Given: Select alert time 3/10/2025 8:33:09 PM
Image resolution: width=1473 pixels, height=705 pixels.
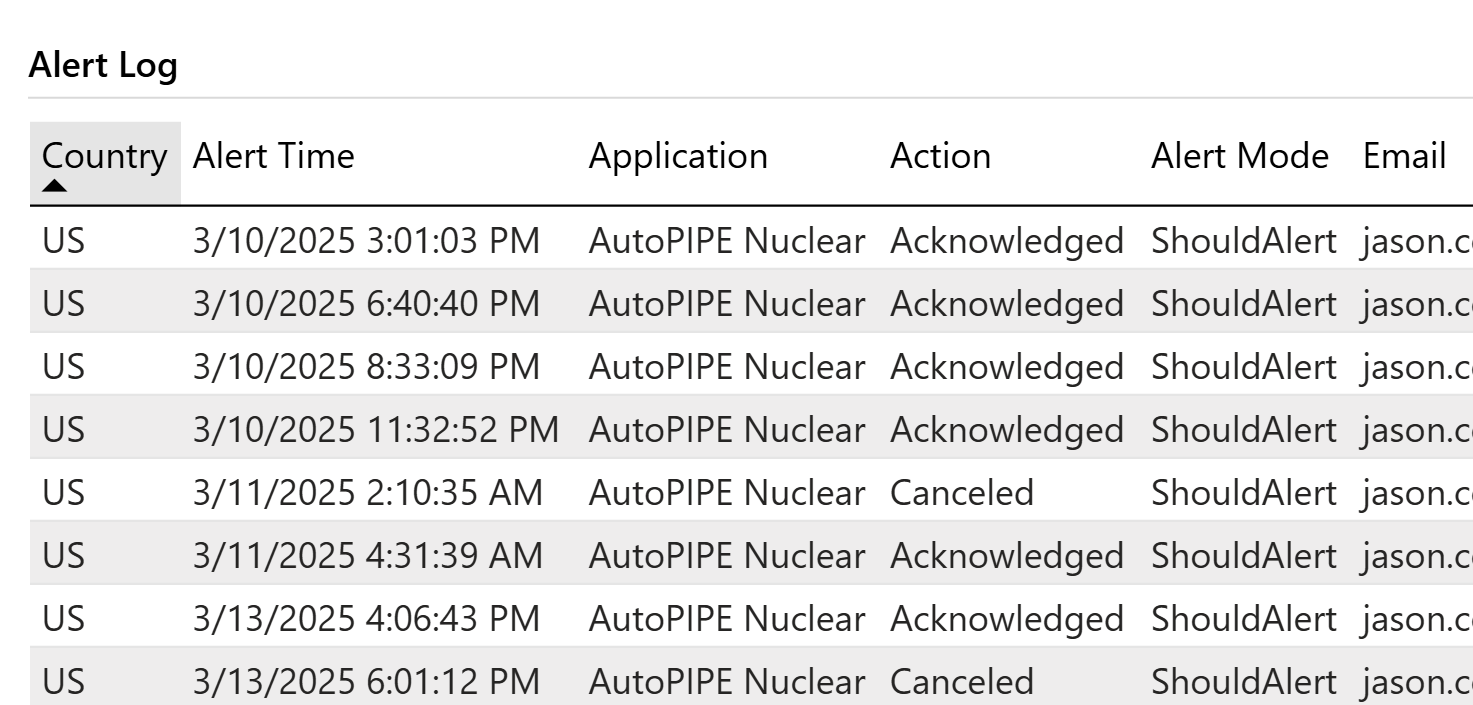Looking at the screenshot, I should click(x=366, y=366).
